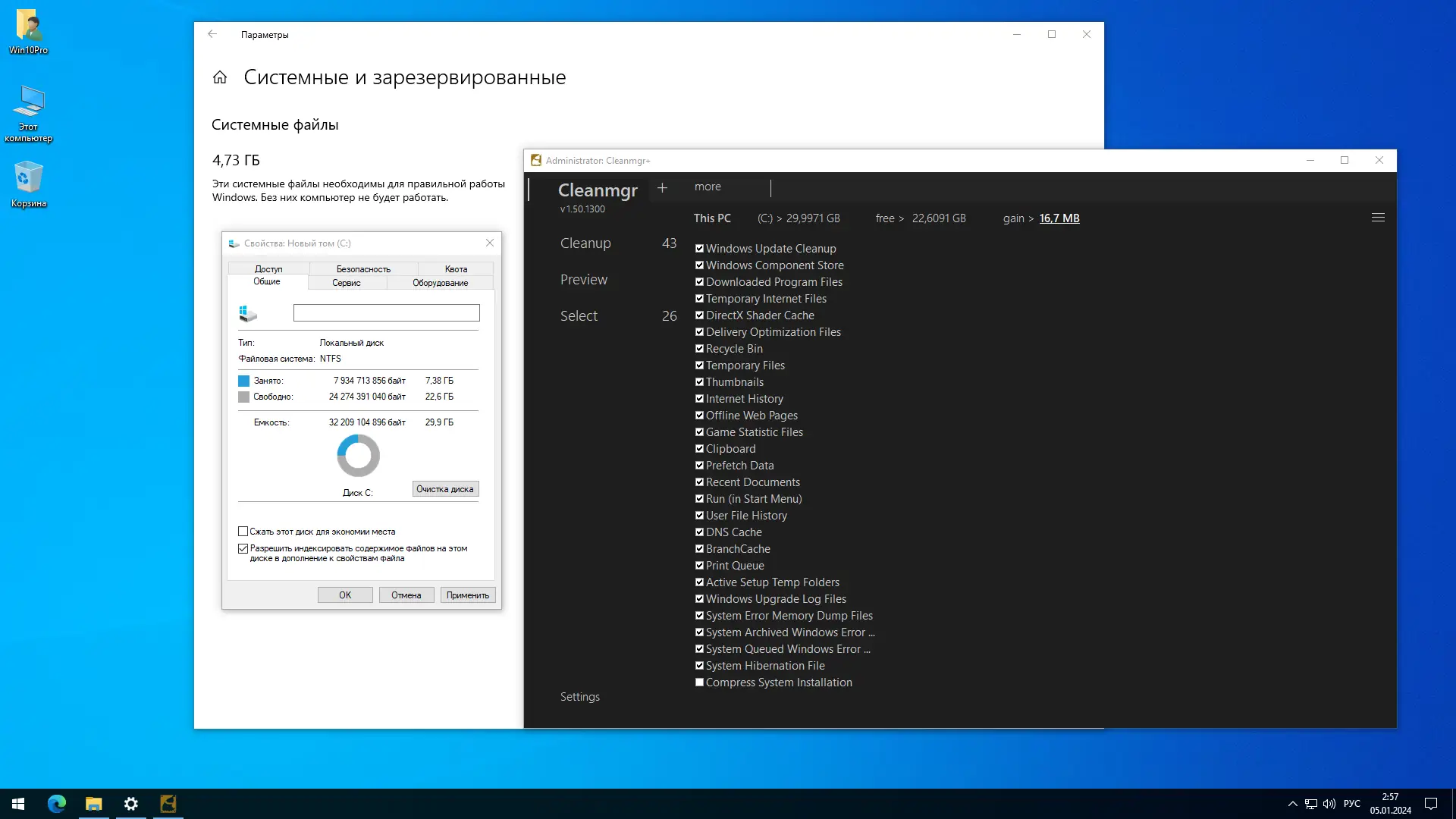Check the compress this disk option
The height and width of the screenshot is (819, 1456).
(x=243, y=532)
